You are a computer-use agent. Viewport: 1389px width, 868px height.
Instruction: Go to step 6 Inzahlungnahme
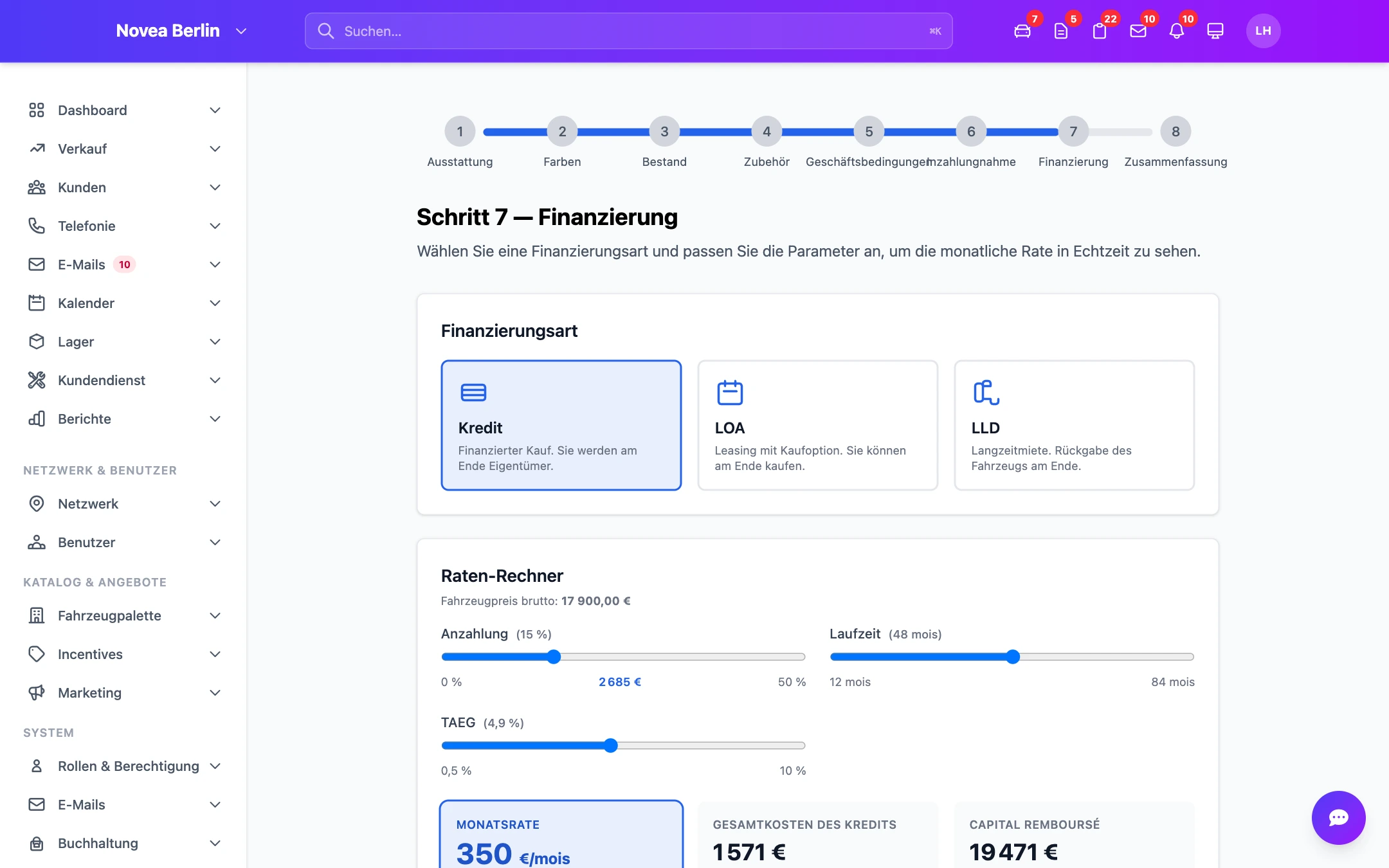(971, 131)
